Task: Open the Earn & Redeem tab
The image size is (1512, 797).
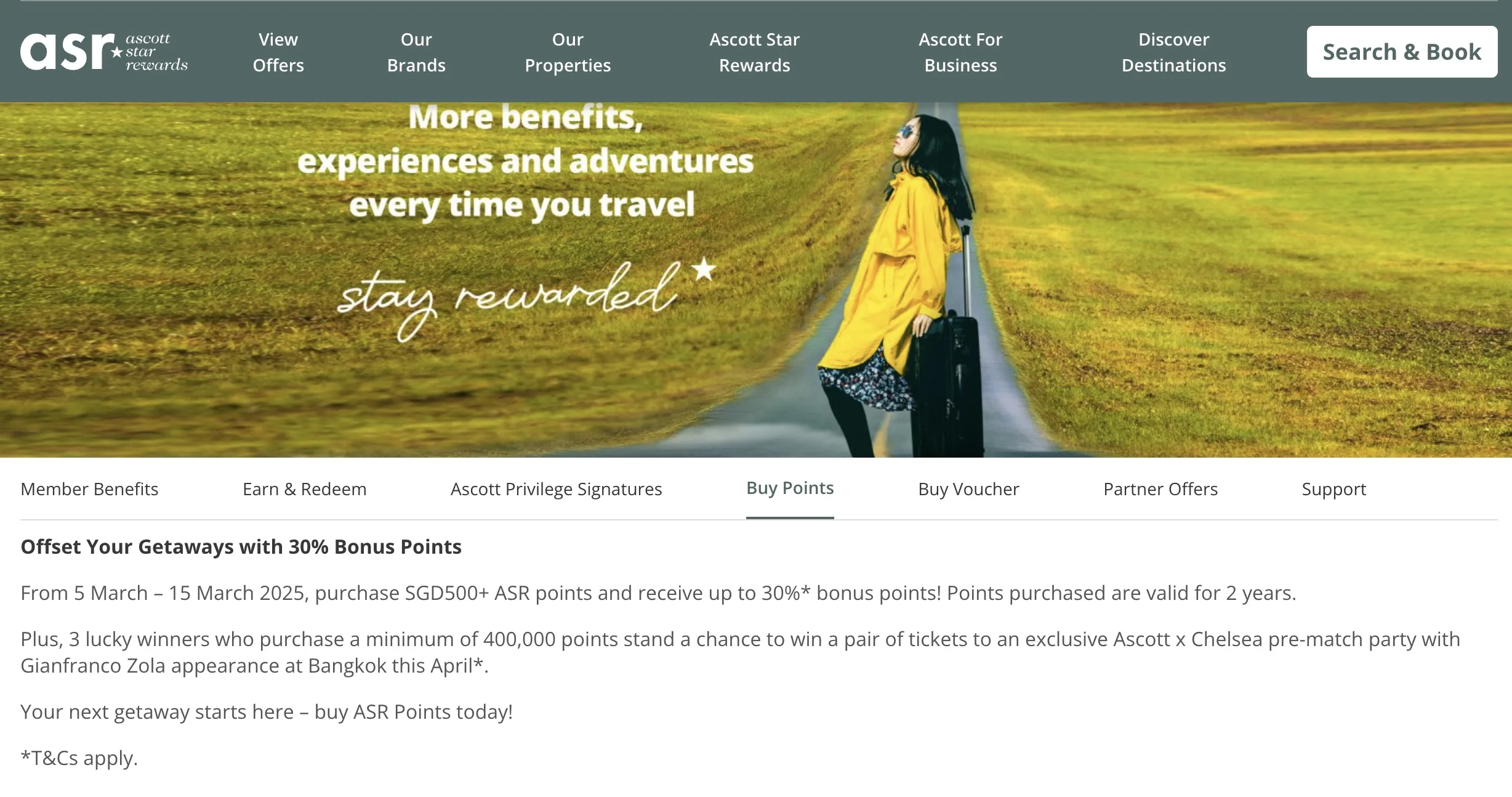Action: (x=304, y=489)
